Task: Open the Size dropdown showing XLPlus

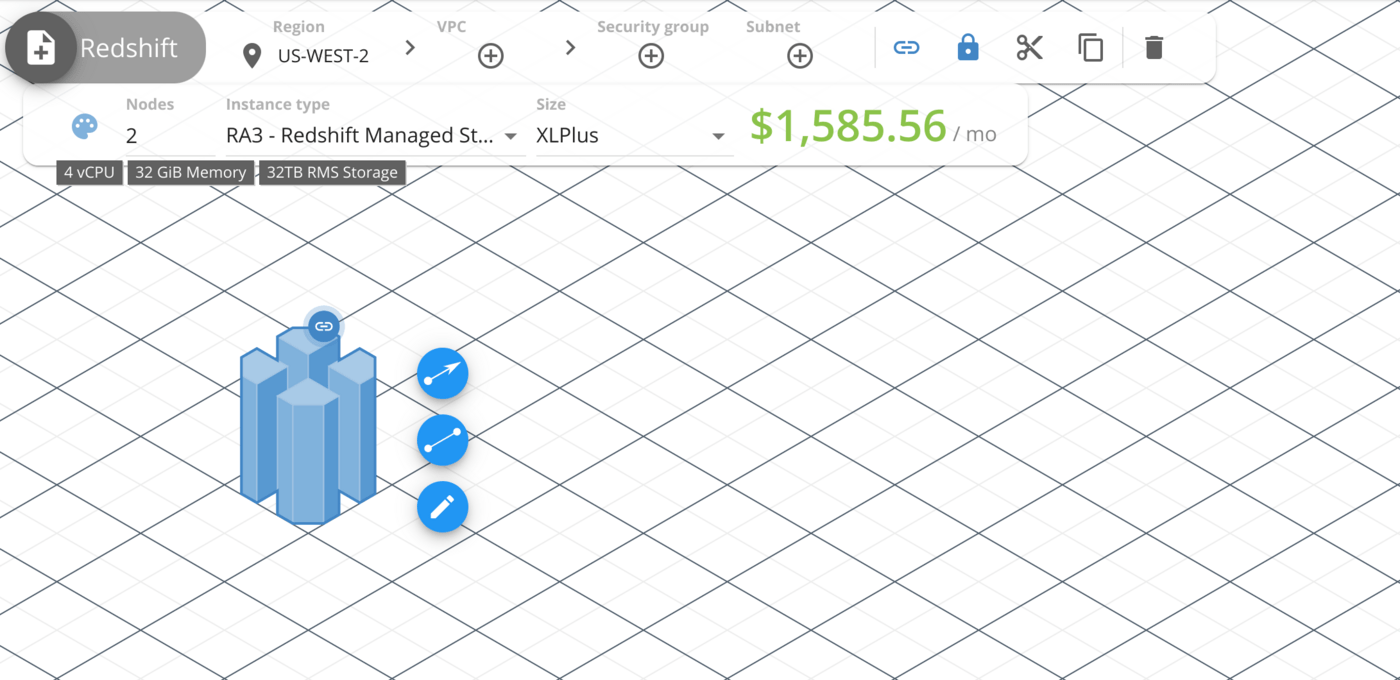Action: [x=634, y=136]
